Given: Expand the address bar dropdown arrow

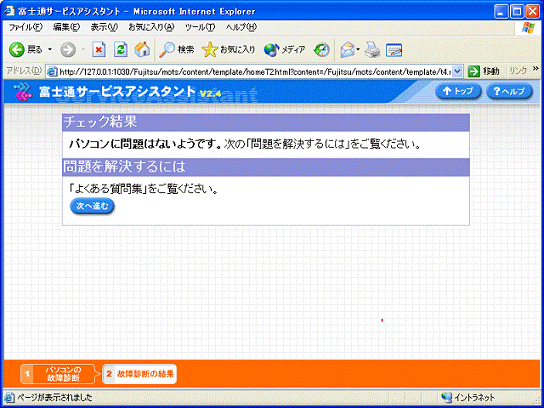Looking at the screenshot, I should pos(458,71).
